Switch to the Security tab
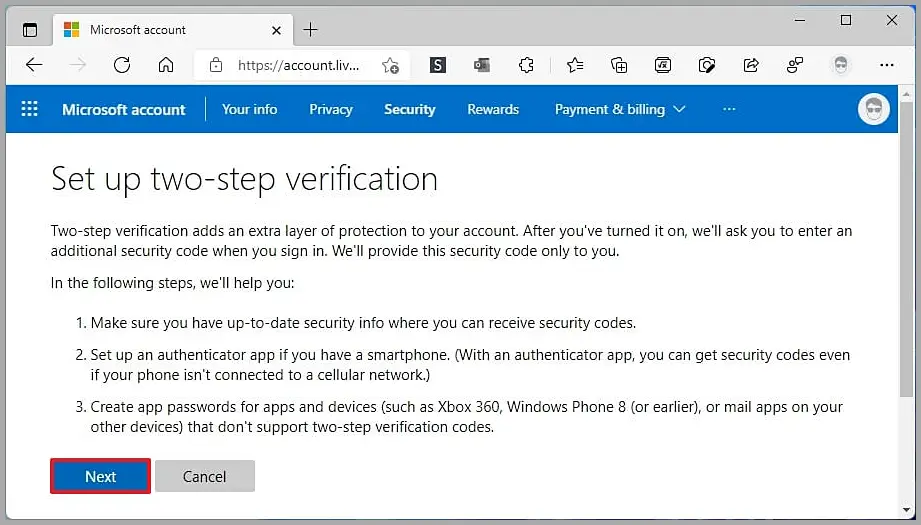Screen dimensions: 921x525 tap(409, 109)
